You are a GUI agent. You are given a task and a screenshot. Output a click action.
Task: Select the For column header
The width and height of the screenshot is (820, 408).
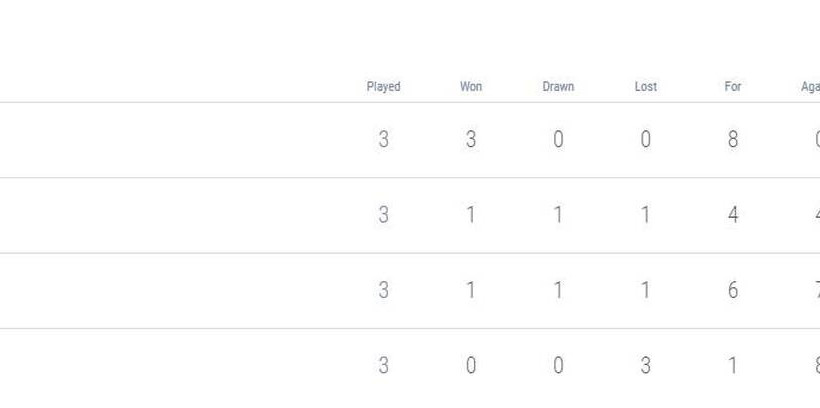(x=733, y=87)
